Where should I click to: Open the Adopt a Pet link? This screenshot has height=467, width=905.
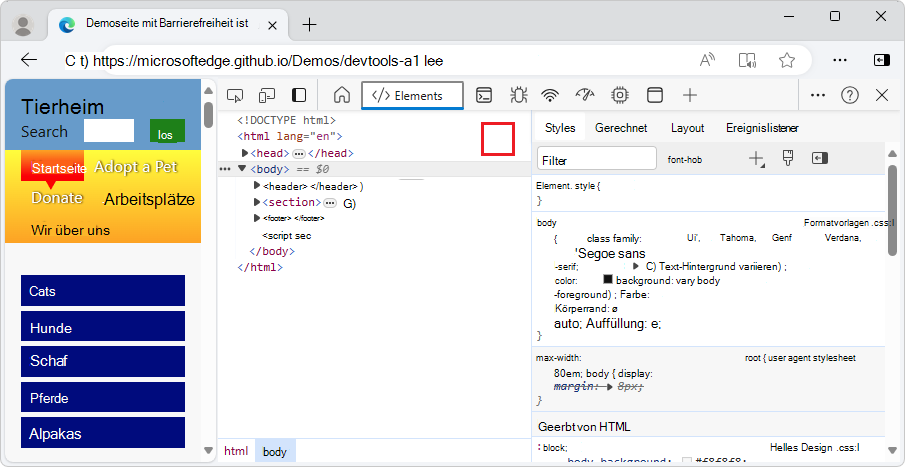pos(136,167)
